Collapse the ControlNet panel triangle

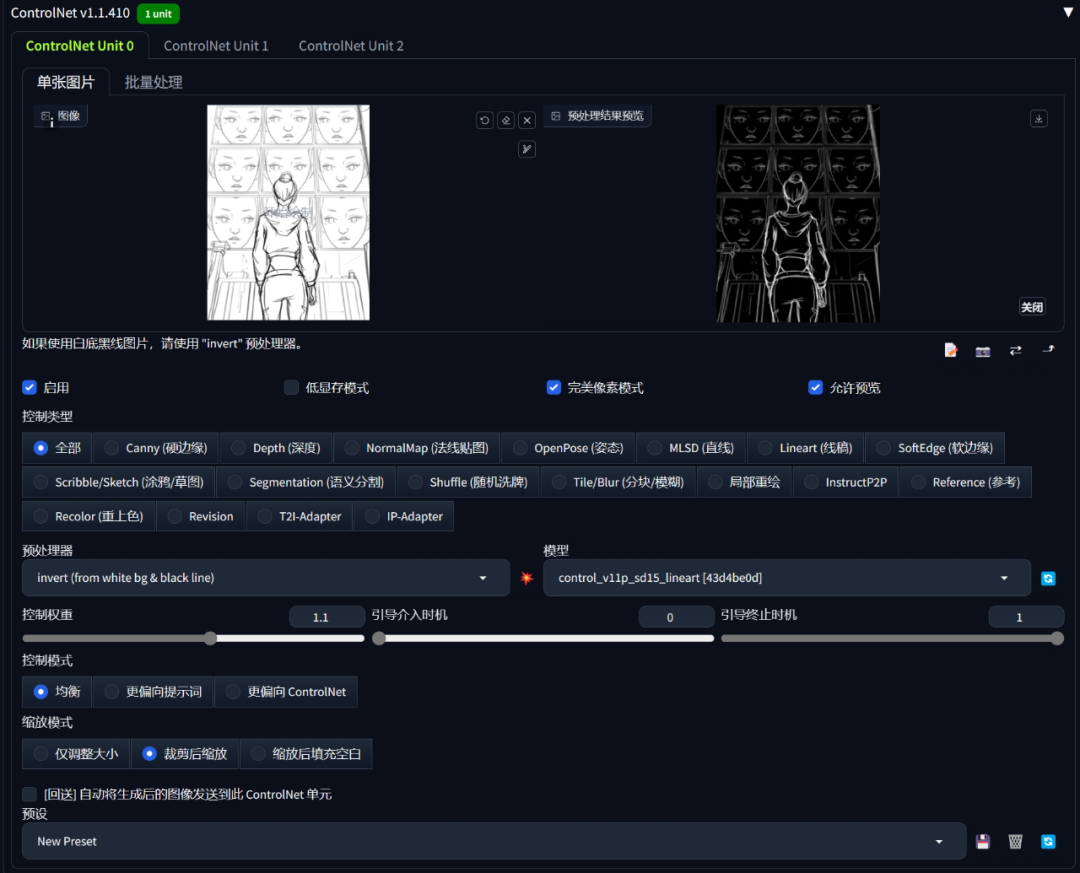pyautogui.click(x=1068, y=12)
